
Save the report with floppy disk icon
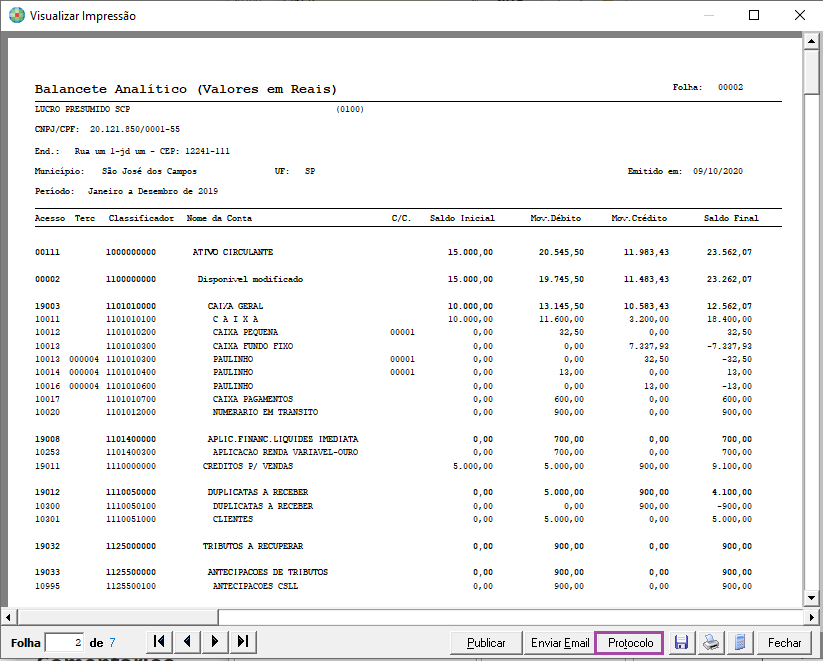[681, 642]
